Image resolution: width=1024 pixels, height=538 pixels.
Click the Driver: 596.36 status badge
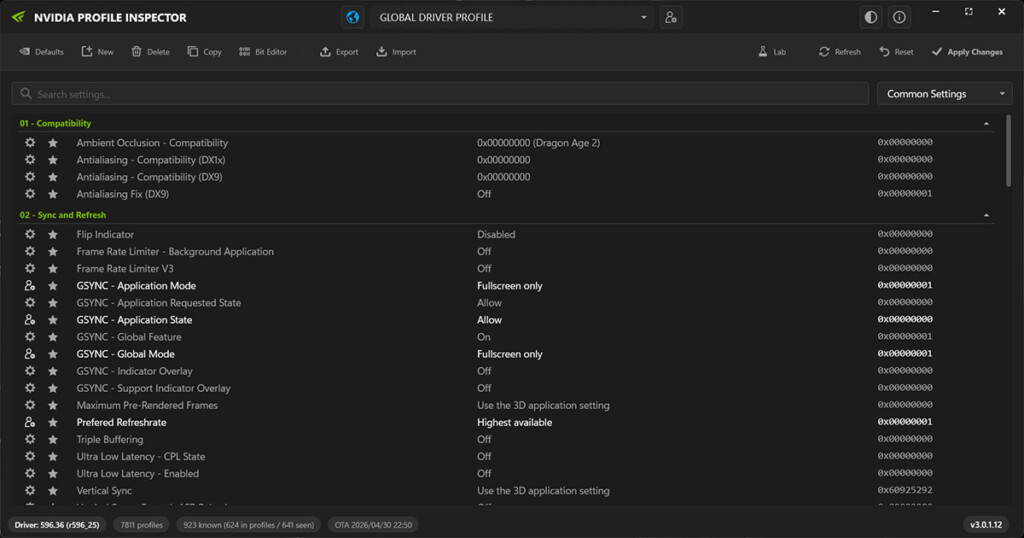(x=57, y=525)
